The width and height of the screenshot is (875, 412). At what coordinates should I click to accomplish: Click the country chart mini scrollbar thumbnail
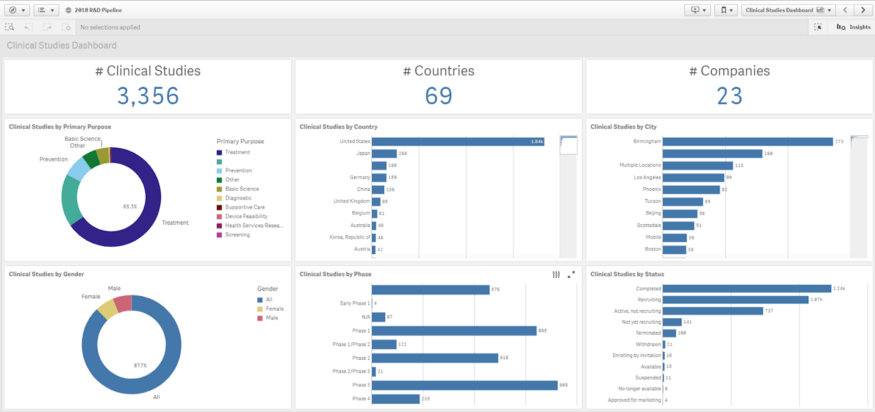pyautogui.click(x=569, y=145)
